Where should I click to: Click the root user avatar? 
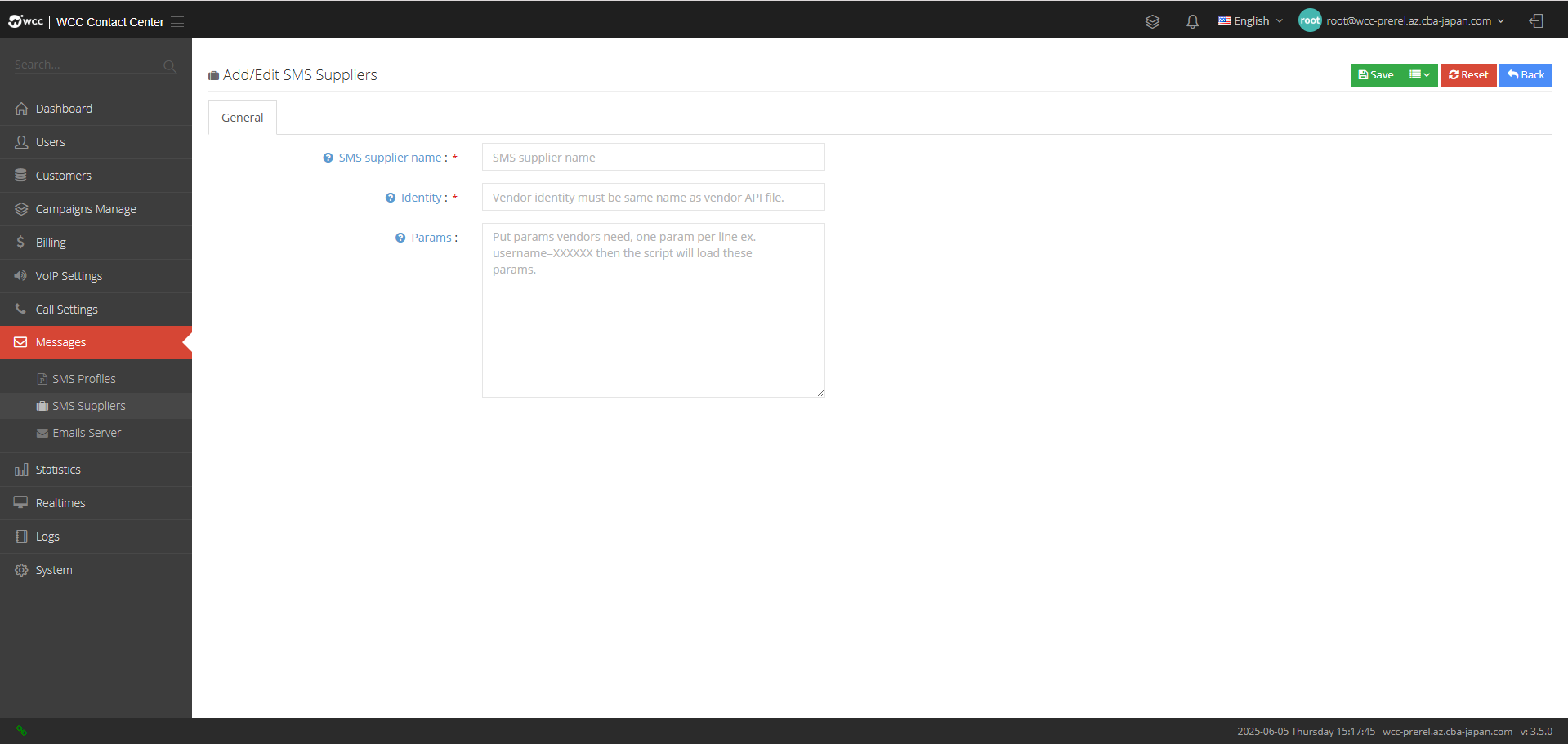pos(1310,20)
